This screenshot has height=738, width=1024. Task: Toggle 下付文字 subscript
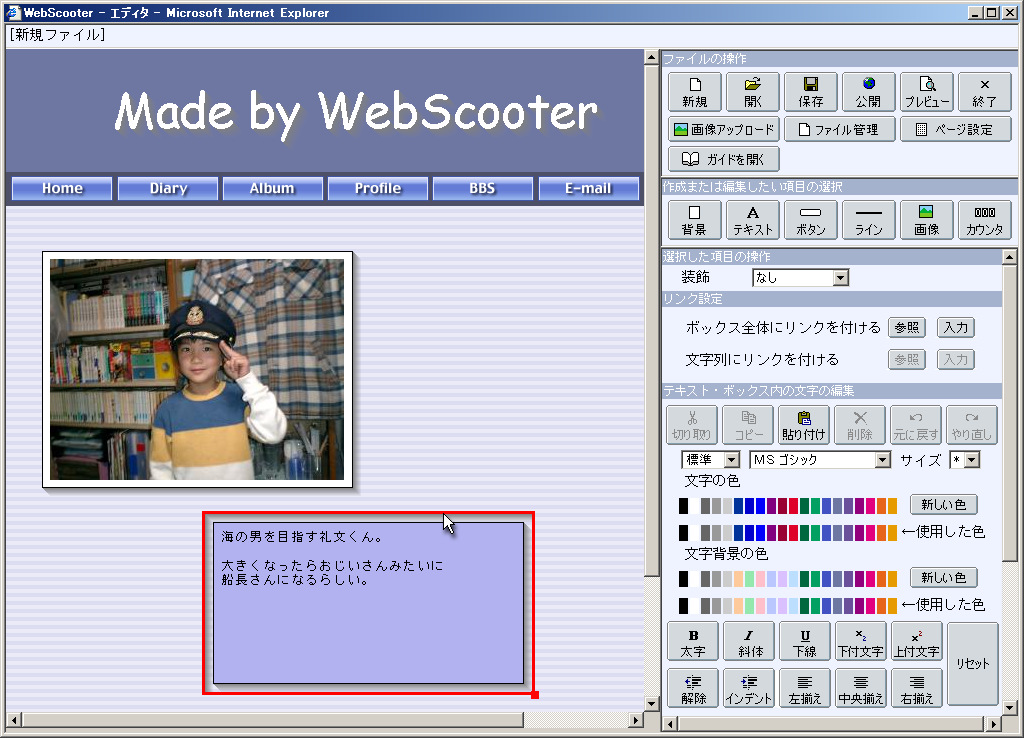861,642
